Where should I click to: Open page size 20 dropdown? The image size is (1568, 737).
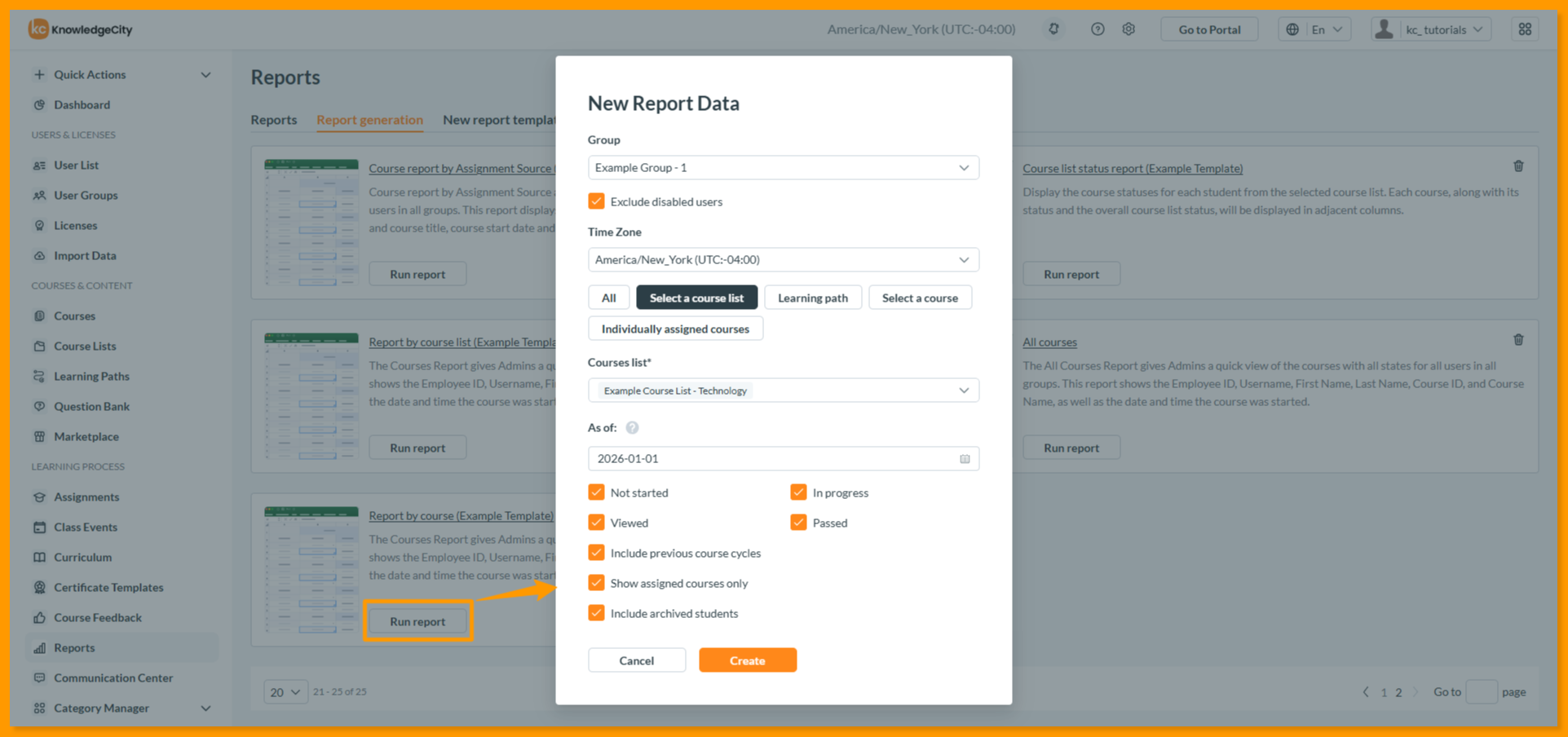[x=285, y=692]
